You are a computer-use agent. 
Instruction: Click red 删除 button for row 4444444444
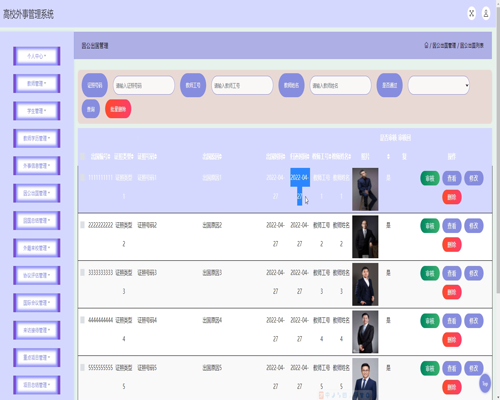452,339
